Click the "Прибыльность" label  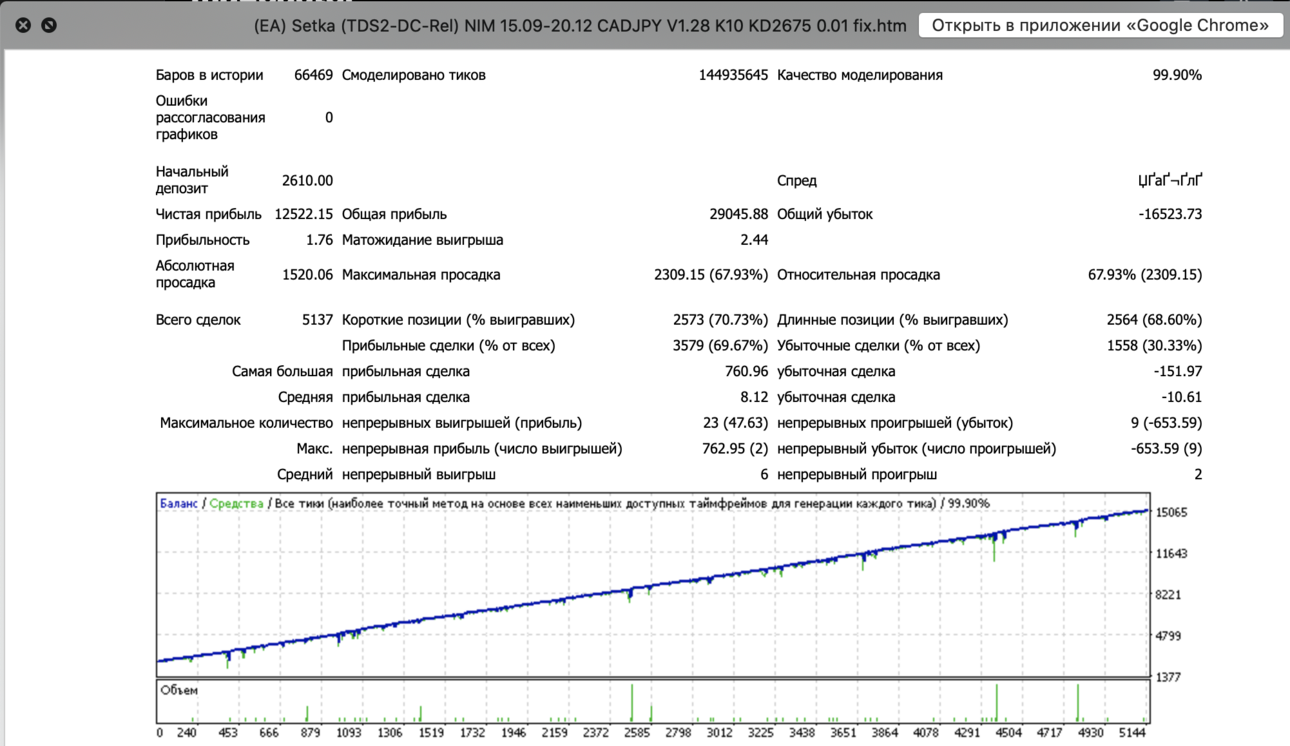203,240
